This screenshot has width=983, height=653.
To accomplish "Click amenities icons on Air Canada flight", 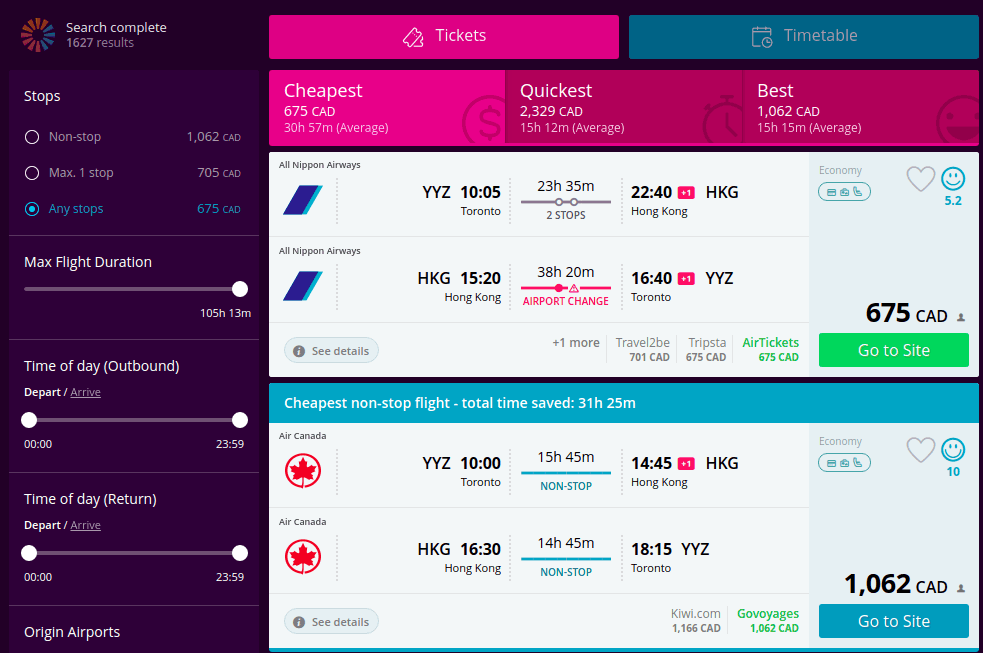I will [x=844, y=462].
